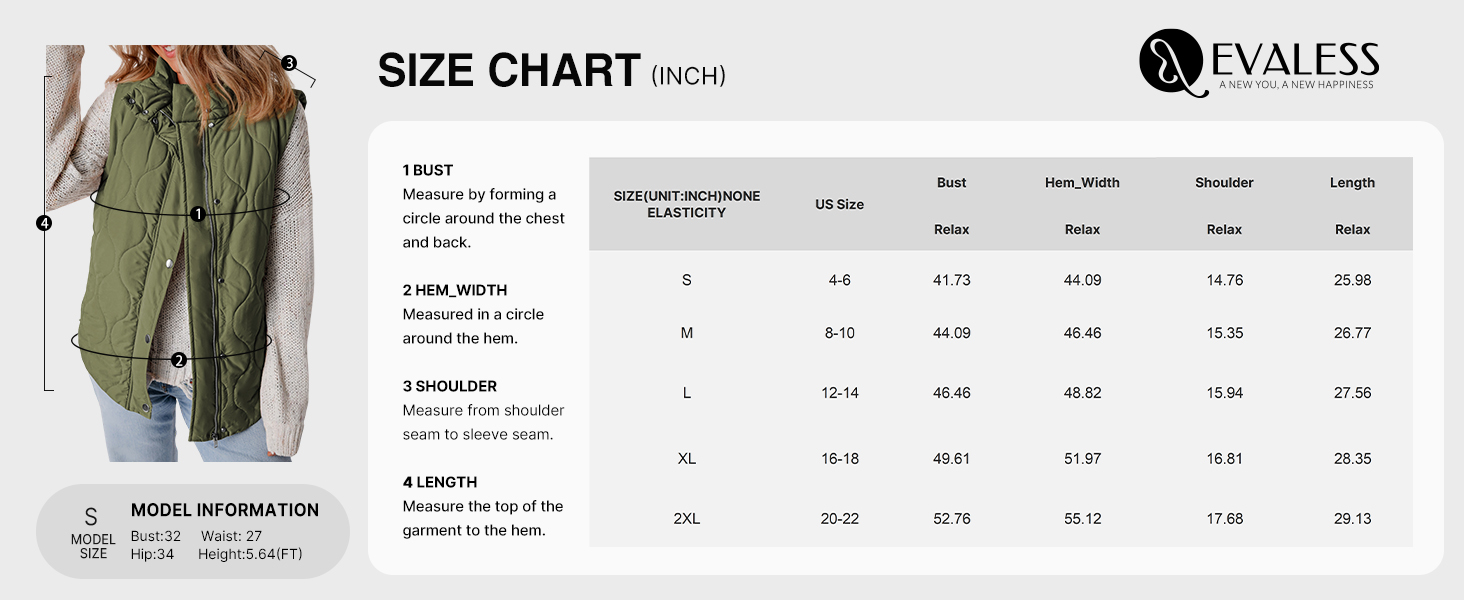Click the 2 HEM_WIDTH measurement heading
The height and width of the screenshot is (600, 1464).
[454, 290]
